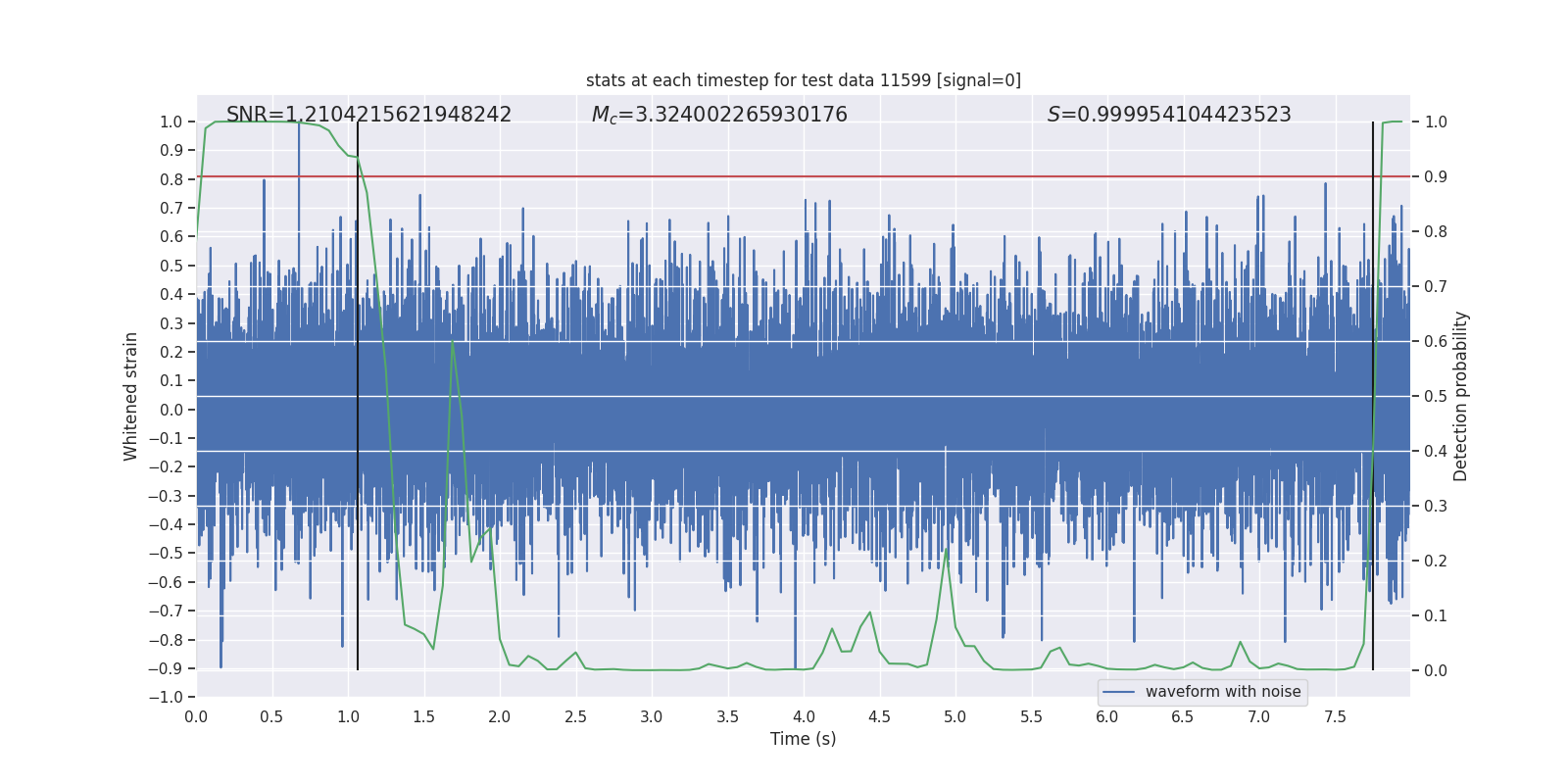
Task: Click the 4.0 tick label on time axis
Action: pyautogui.click(x=804, y=717)
